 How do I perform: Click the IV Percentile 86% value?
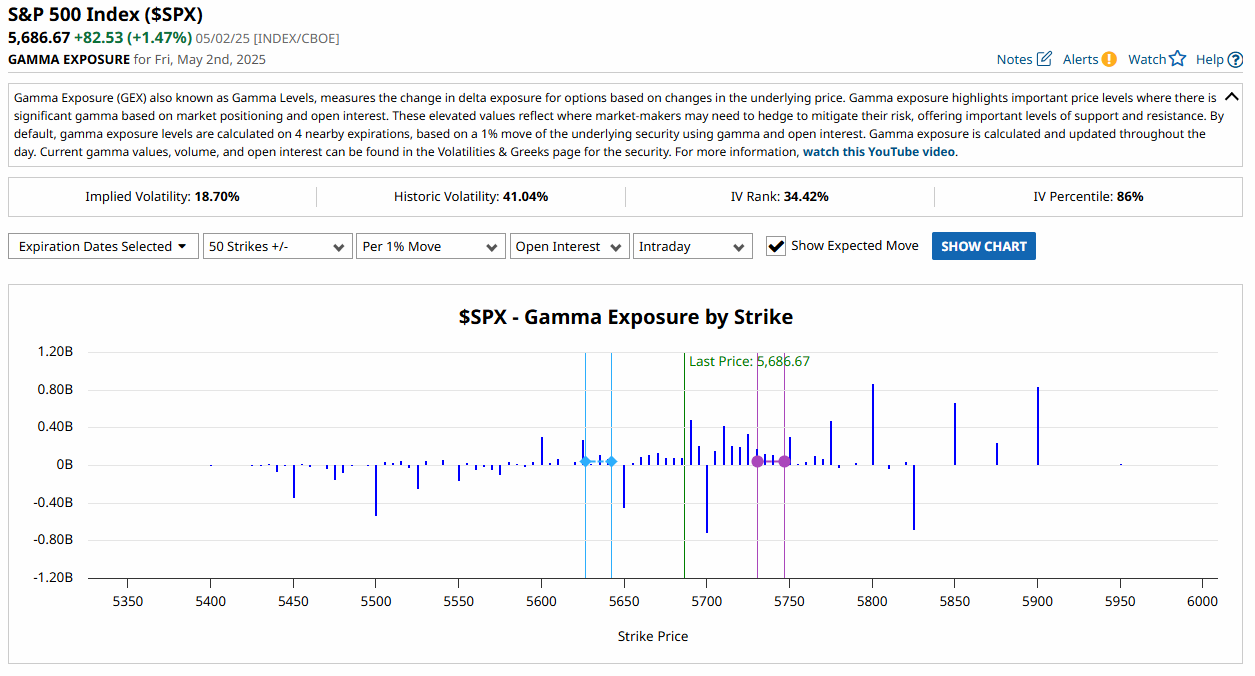coord(1130,197)
